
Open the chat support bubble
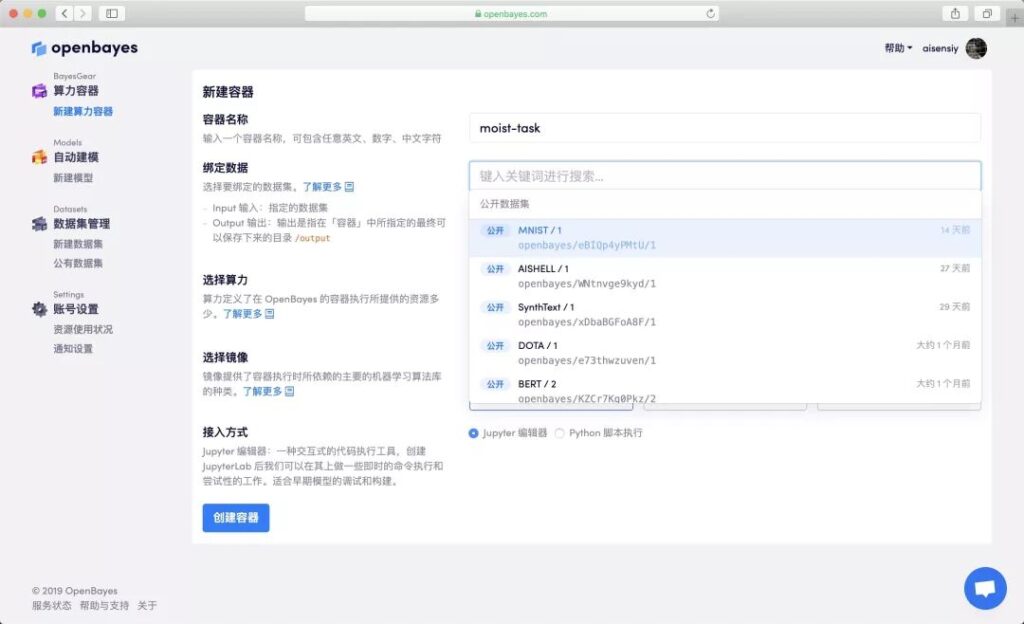coord(984,588)
